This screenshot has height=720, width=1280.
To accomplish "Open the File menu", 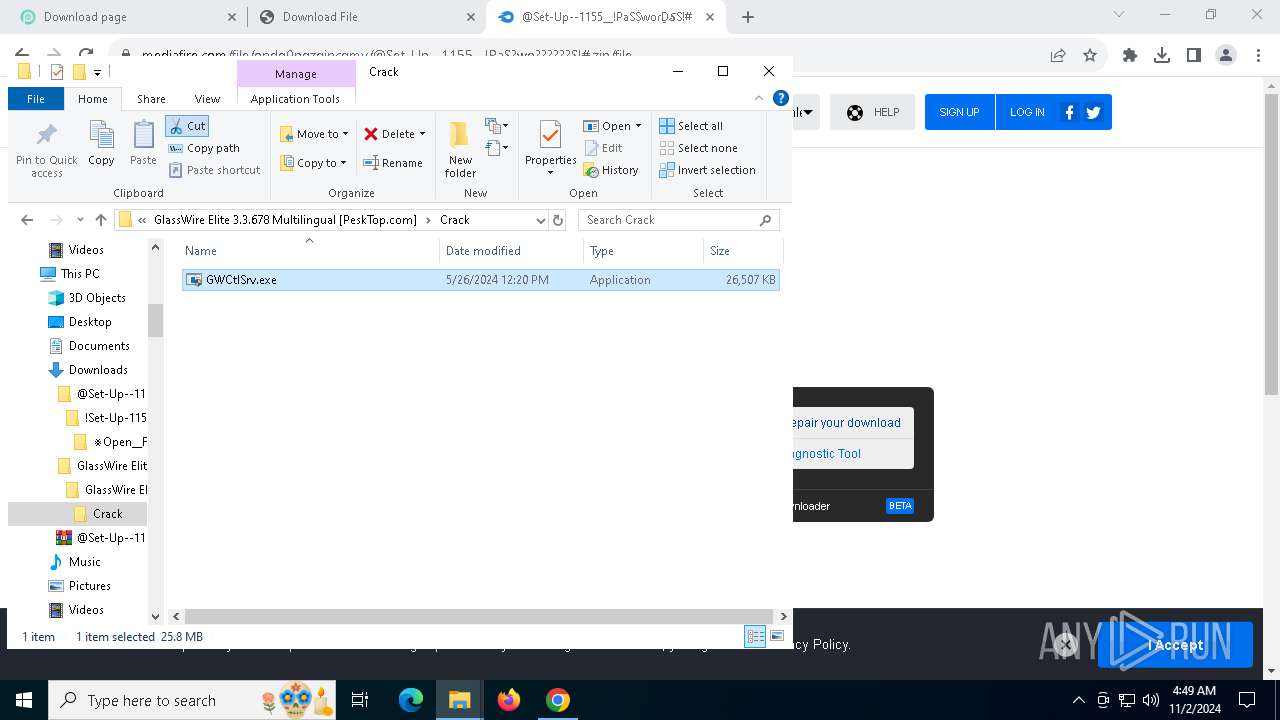I will (35, 99).
